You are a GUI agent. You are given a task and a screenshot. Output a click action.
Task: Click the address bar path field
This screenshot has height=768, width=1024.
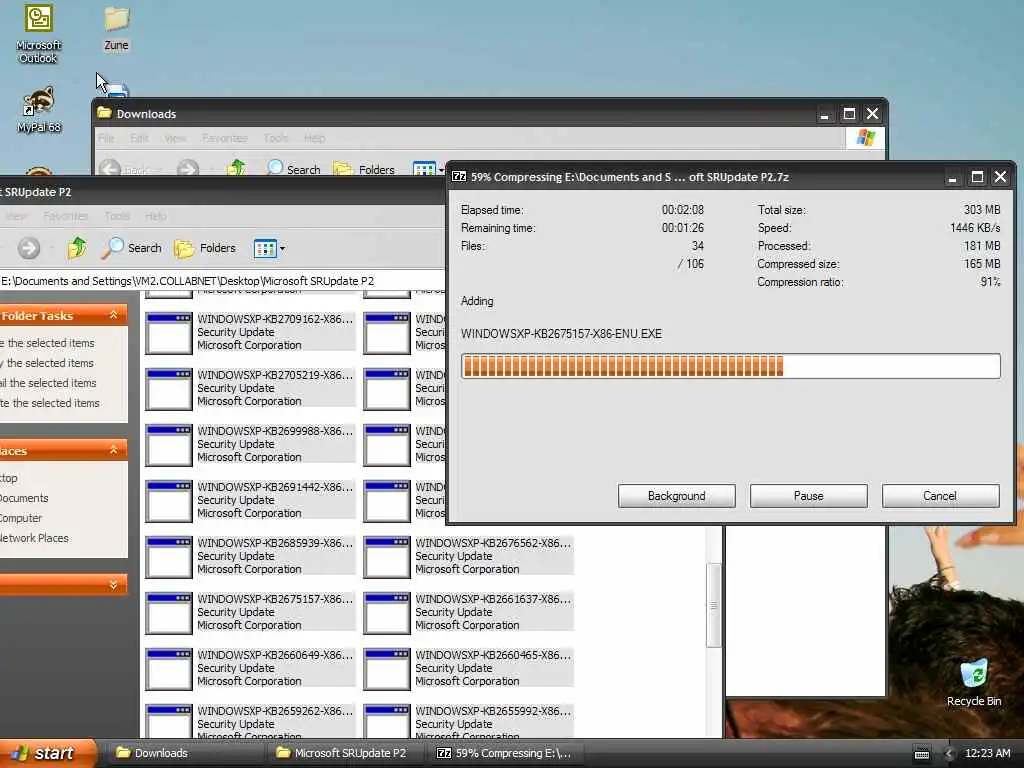[222, 281]
